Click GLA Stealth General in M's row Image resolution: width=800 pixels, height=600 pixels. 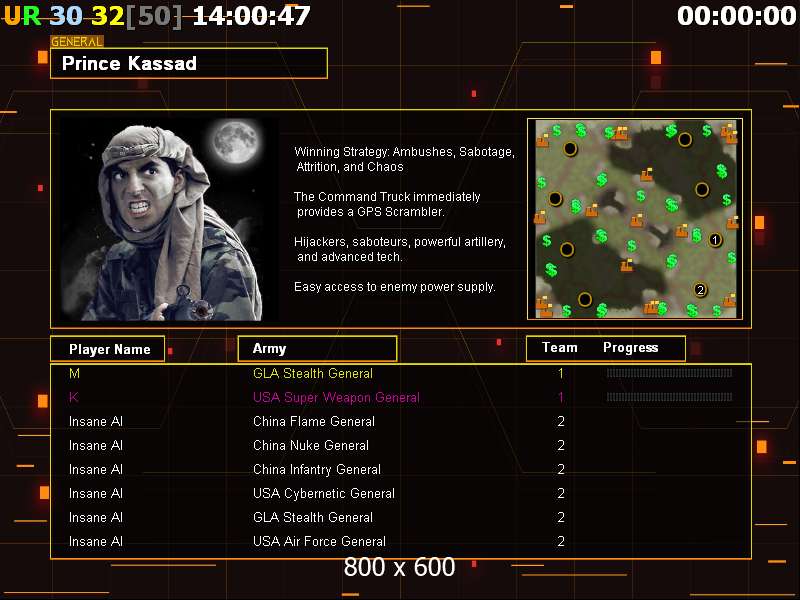313,373
